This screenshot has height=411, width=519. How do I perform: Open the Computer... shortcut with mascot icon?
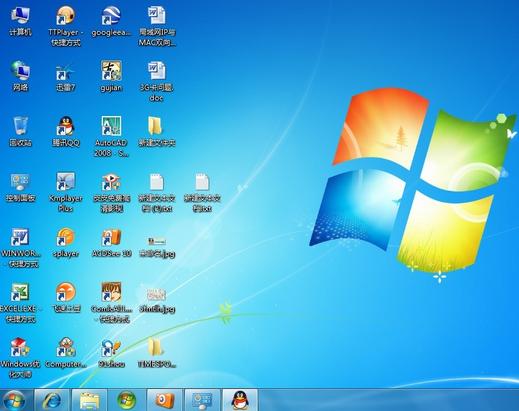pos(66,353)
